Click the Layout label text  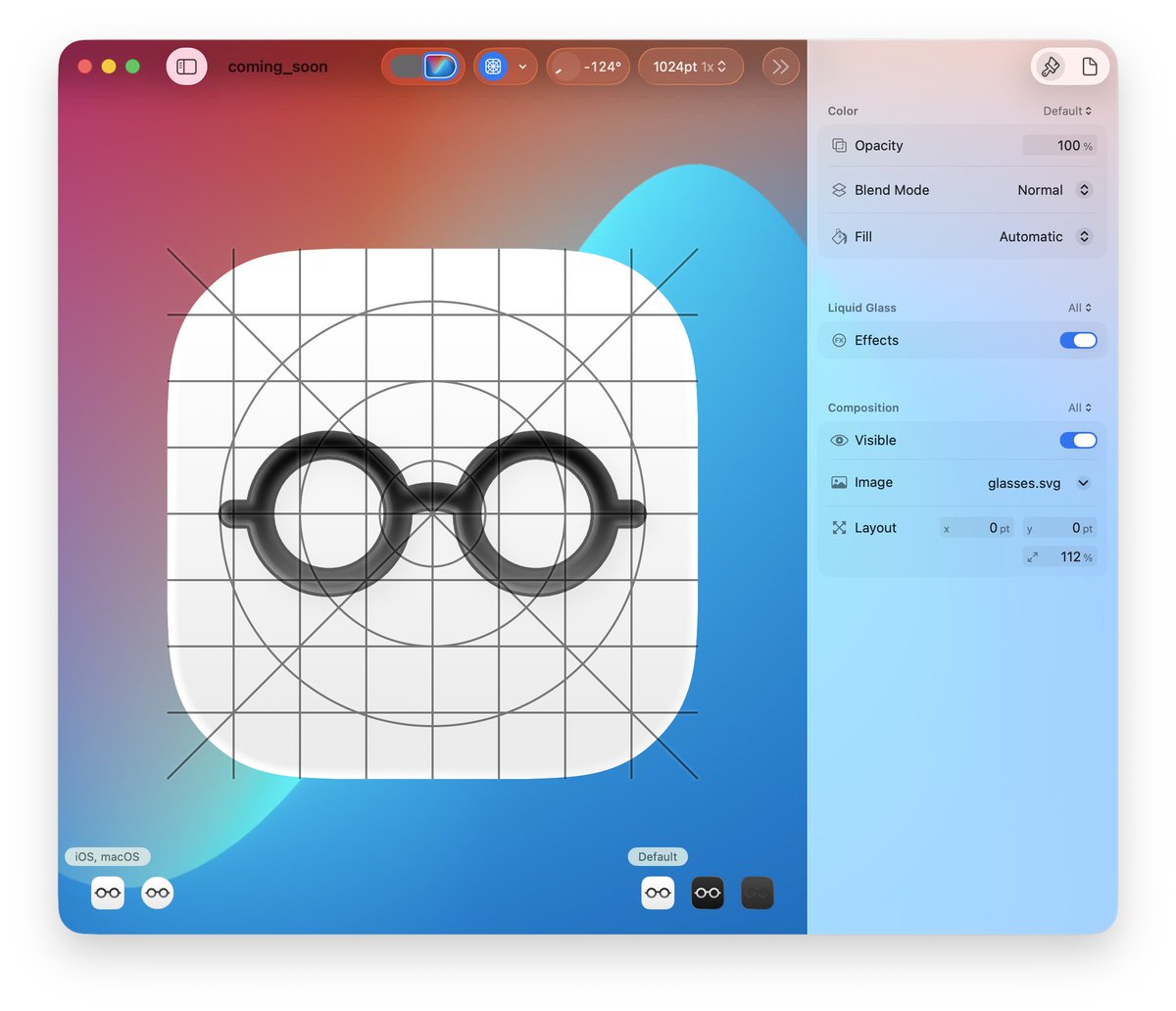[x=875, y=527]
